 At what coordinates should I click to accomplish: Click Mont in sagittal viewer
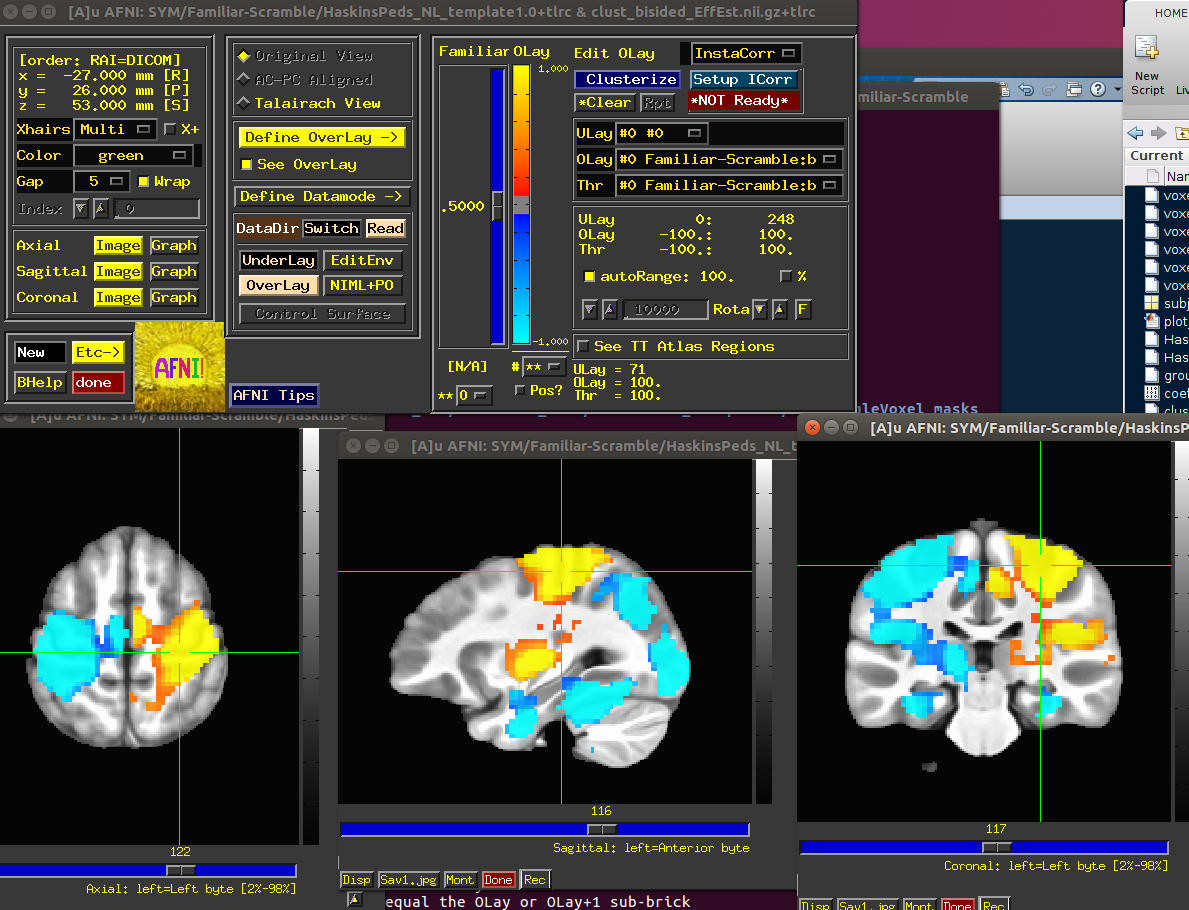coord(460,880)
